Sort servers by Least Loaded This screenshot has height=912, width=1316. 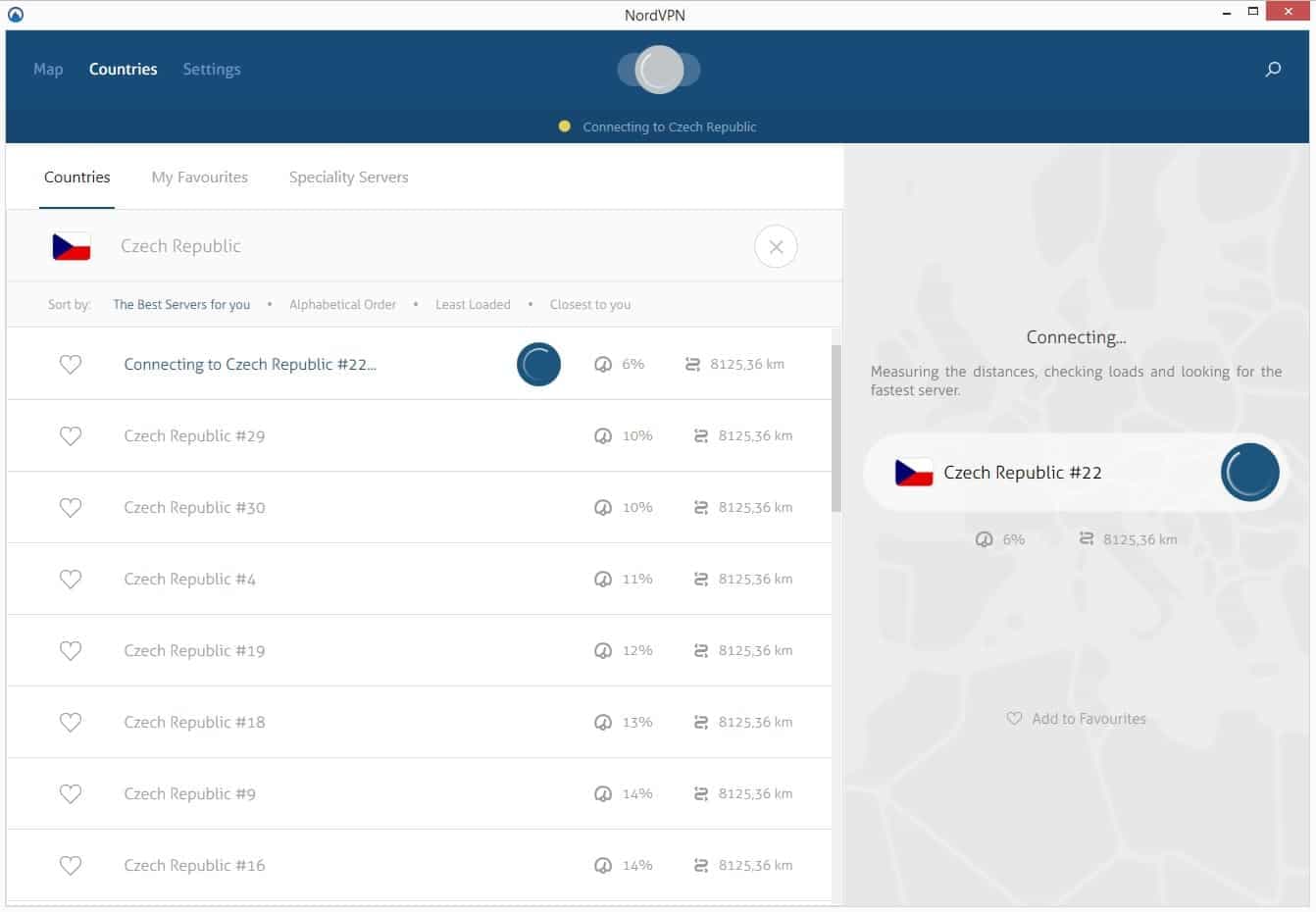pos(473,305)
